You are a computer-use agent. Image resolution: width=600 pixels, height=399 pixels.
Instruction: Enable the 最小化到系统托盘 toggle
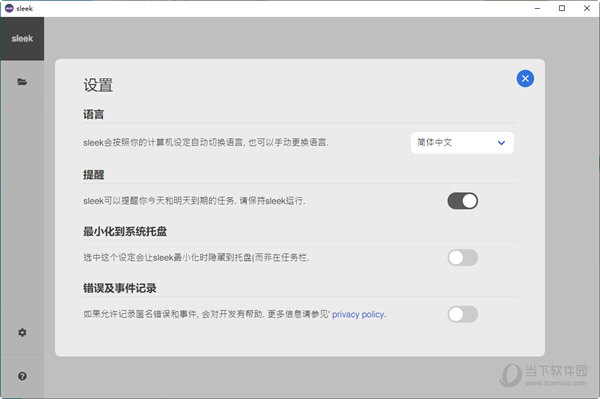coord(463,257)
